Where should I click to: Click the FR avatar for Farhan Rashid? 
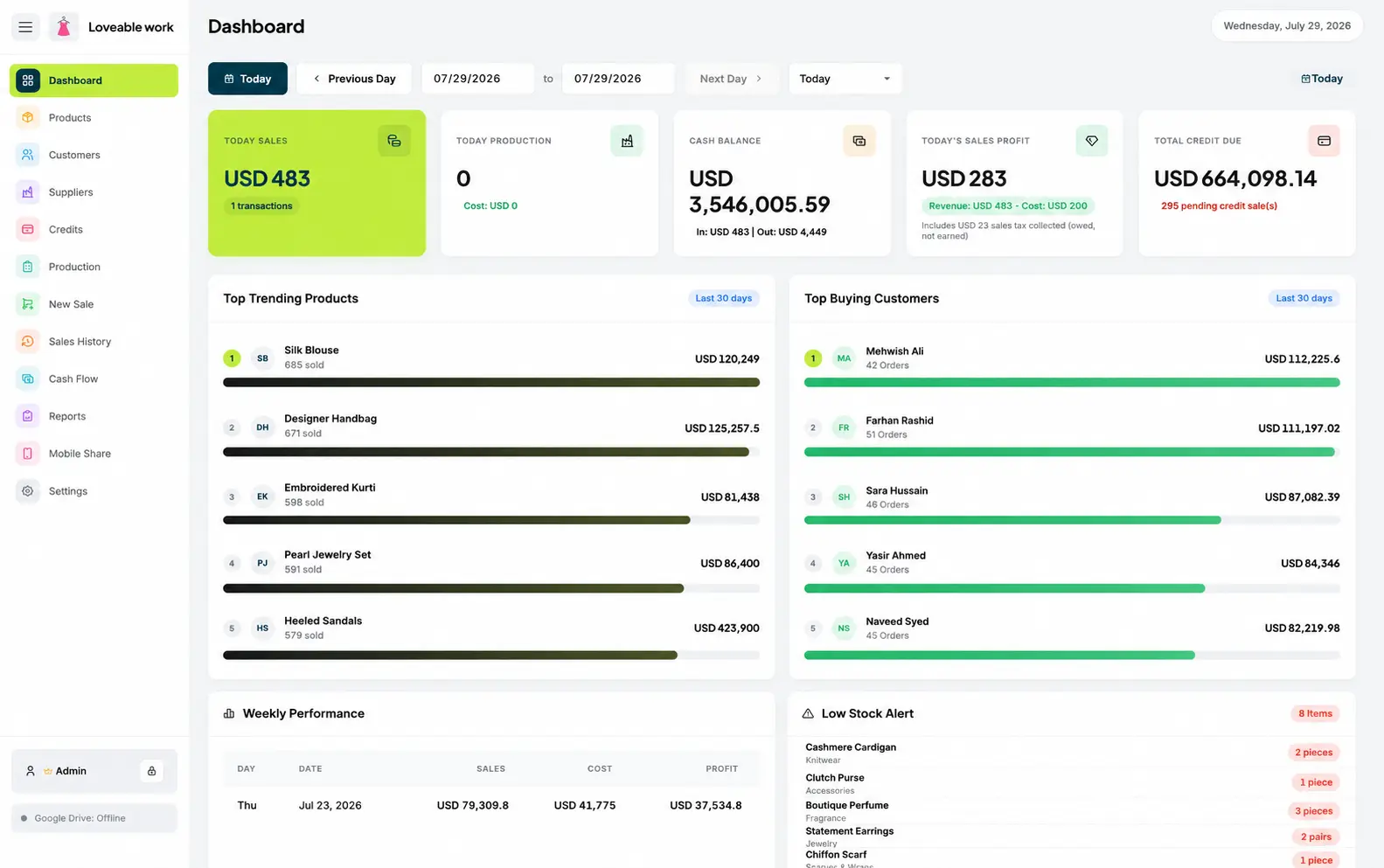pyautogui.click(x=844, y=427)
